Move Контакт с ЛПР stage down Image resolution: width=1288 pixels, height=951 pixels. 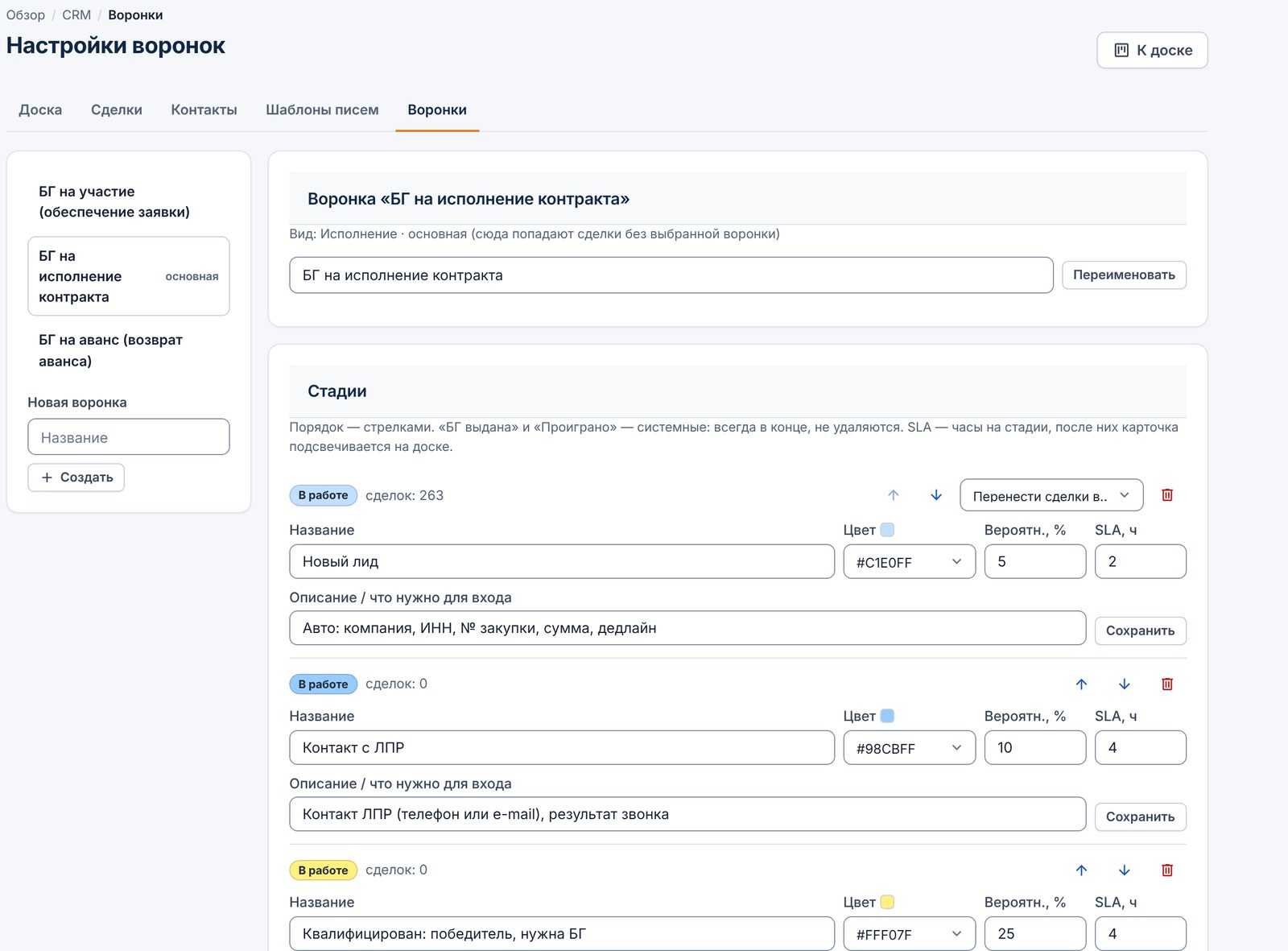point(1125,684)
